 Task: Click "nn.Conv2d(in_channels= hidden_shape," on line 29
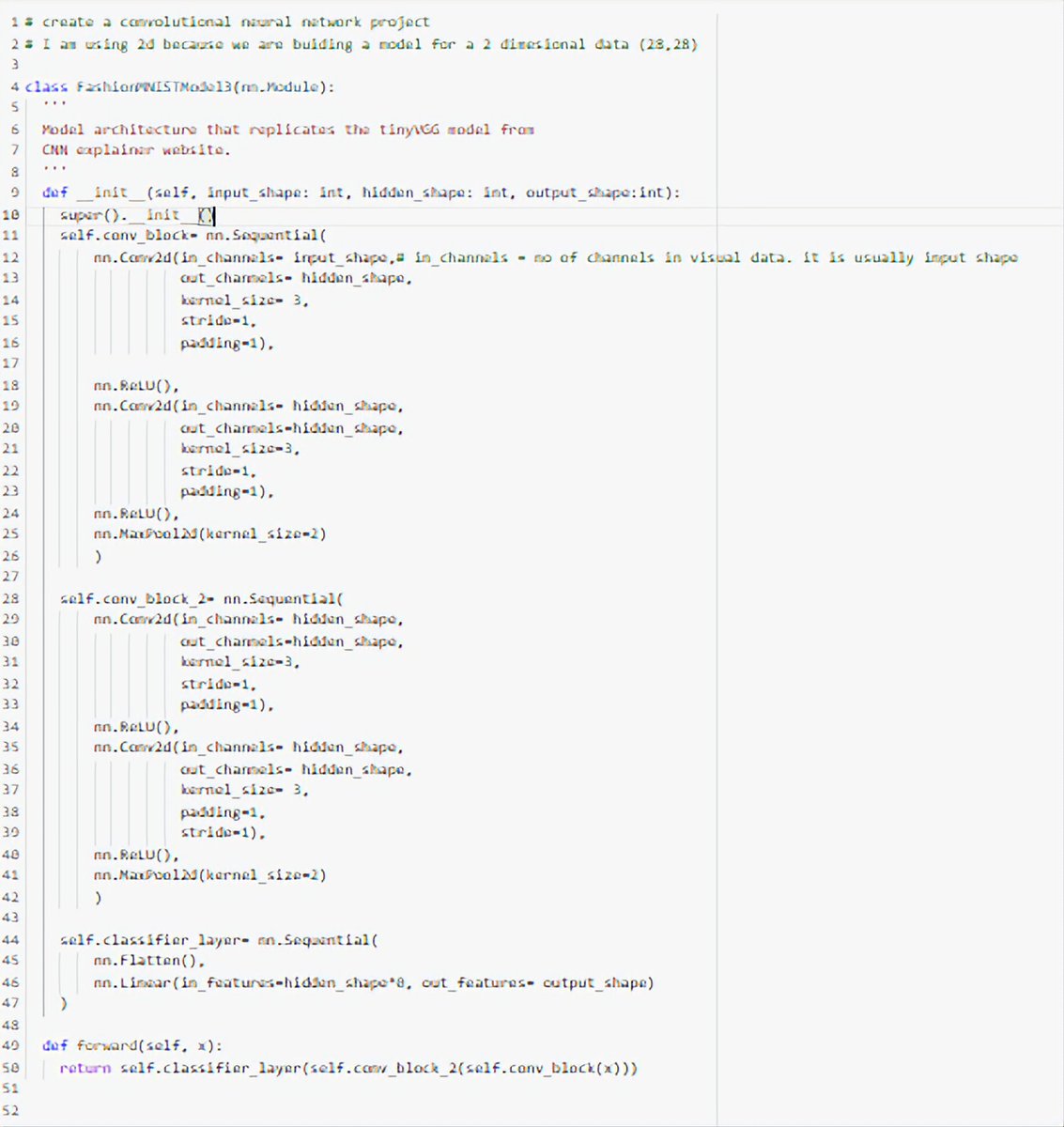pyautogui.click(x=249, y=620)
